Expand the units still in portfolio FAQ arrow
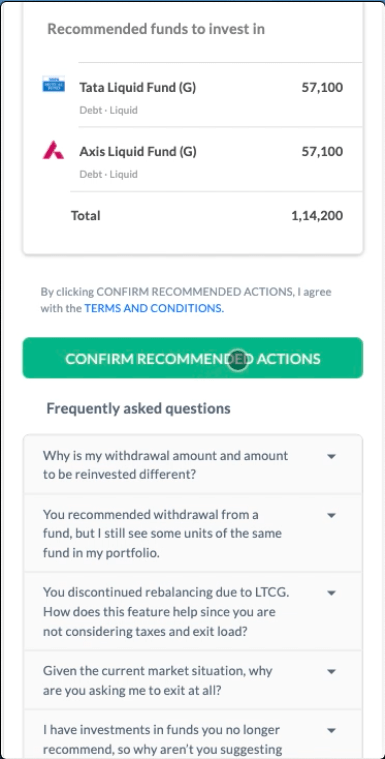385x759 pixels. pyautogui.click(x=331, y=515)
